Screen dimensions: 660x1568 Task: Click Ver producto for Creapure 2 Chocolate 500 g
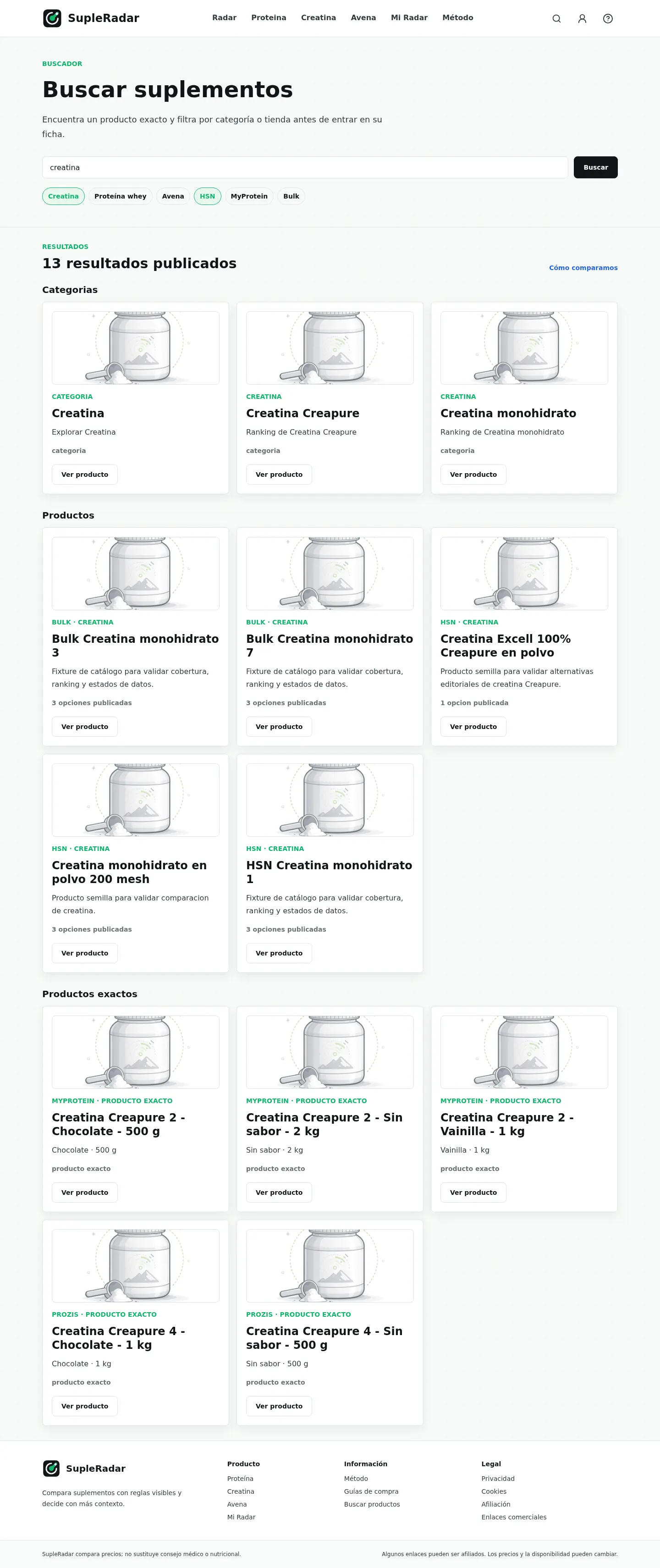click(84, 1192)
